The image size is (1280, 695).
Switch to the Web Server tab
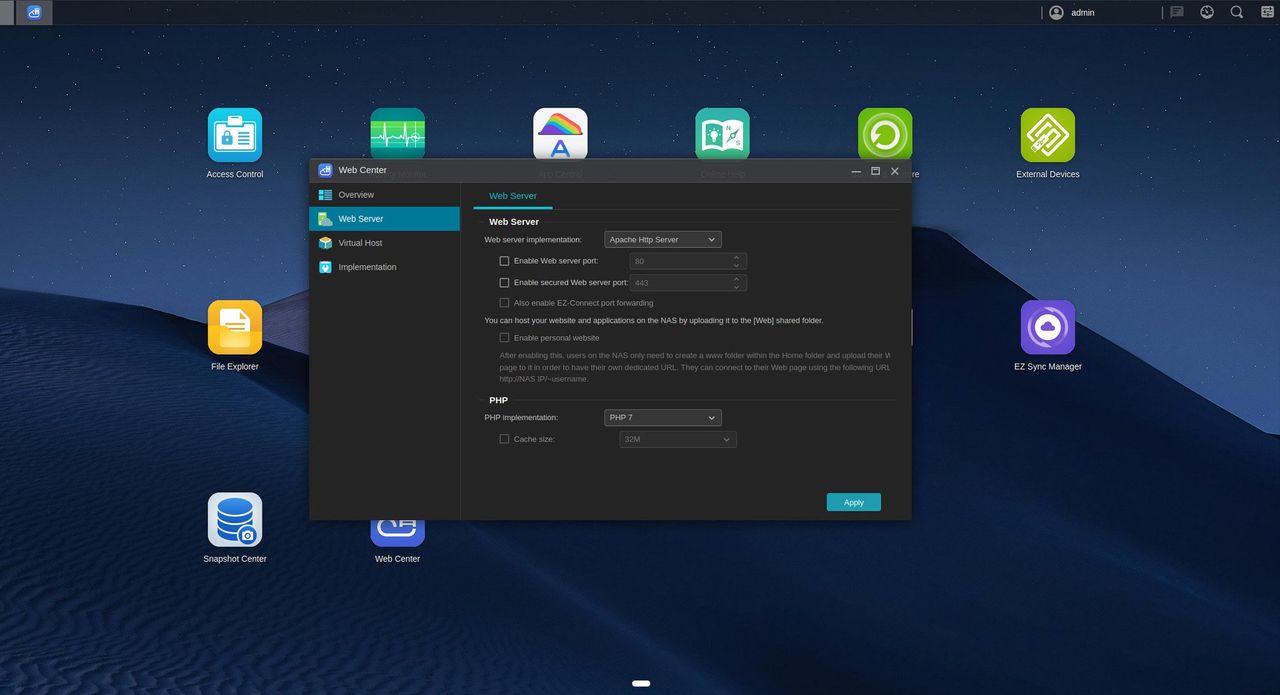(513, 196)
